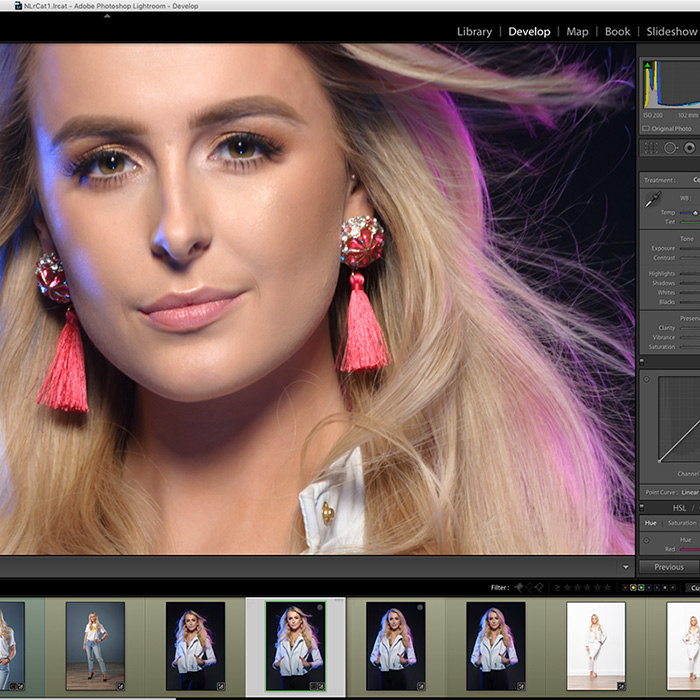Click the Exposure slider track
The image size is (700, 700).
[x=690, y=248]
